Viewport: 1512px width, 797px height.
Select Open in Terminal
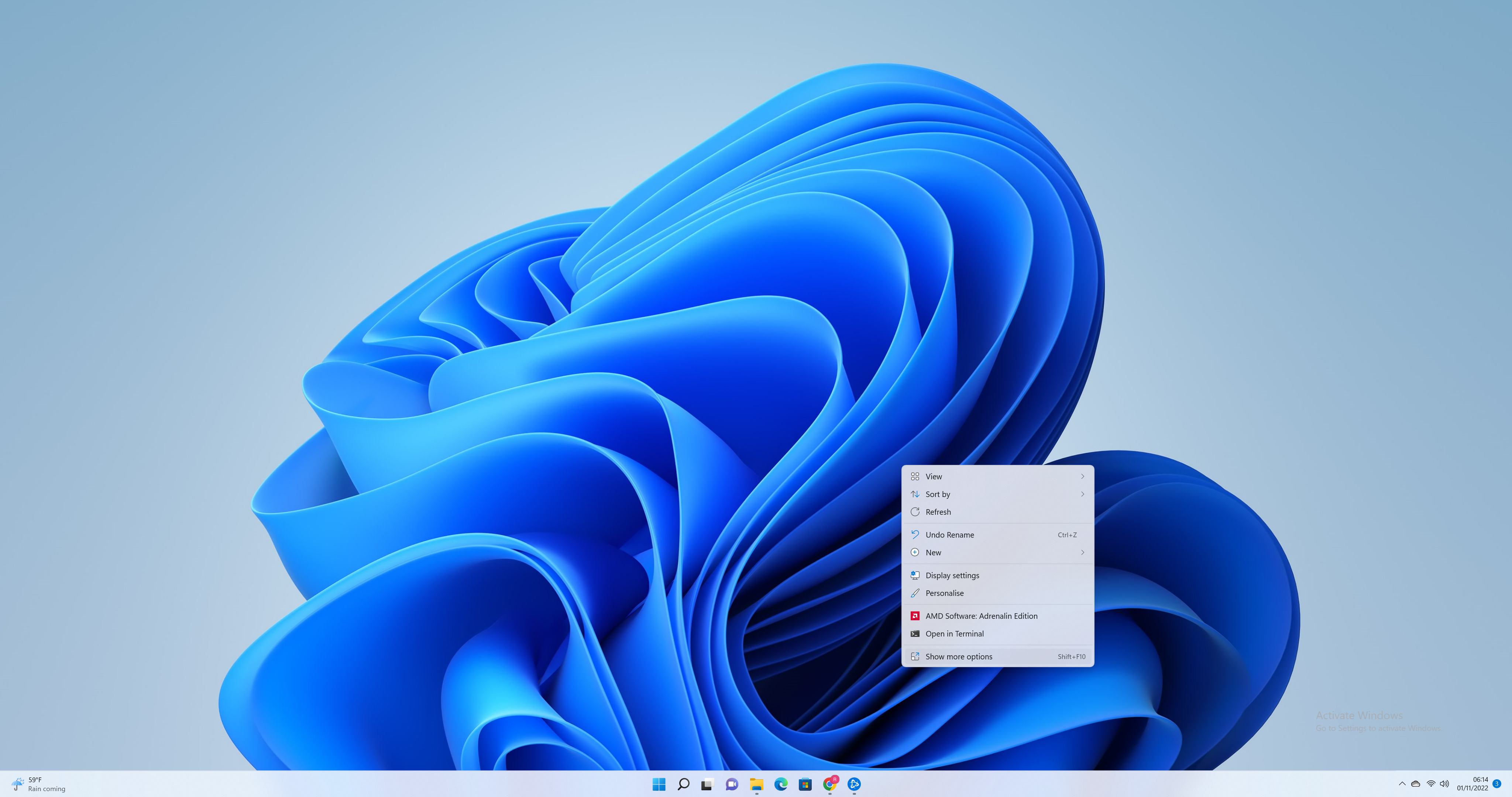[x=998, y=633]
